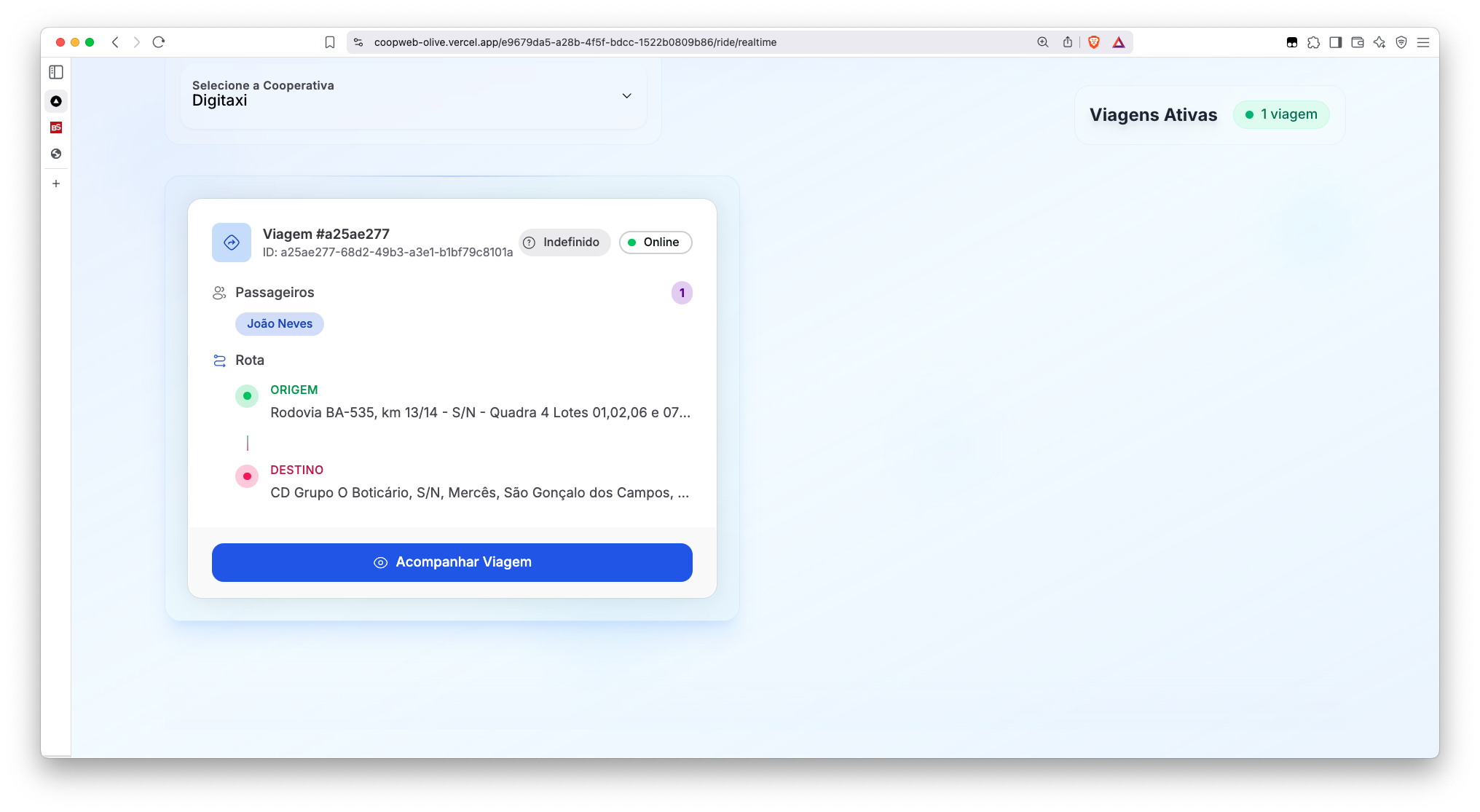The height and width of the screenshot is (812, 1480).
Task: Click the Leo AI sparkle icon
Action: [1379, 42]
